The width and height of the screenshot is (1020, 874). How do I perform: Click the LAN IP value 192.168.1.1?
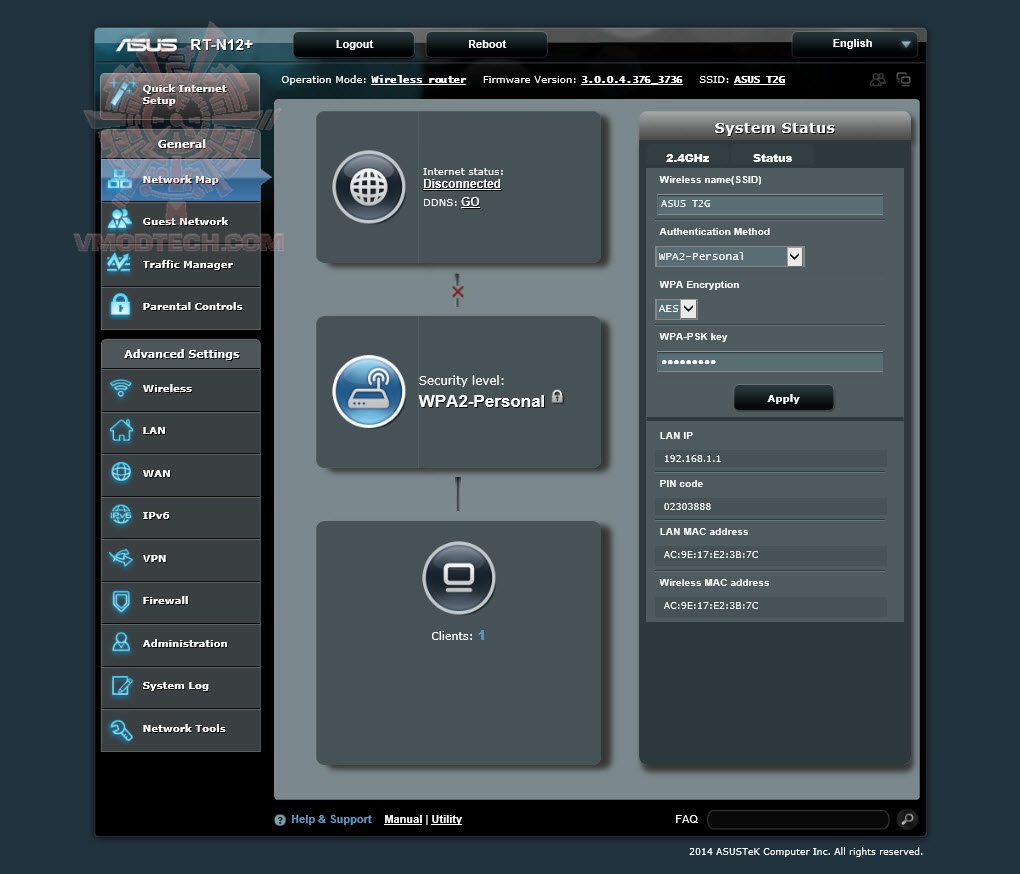(692, 458)
